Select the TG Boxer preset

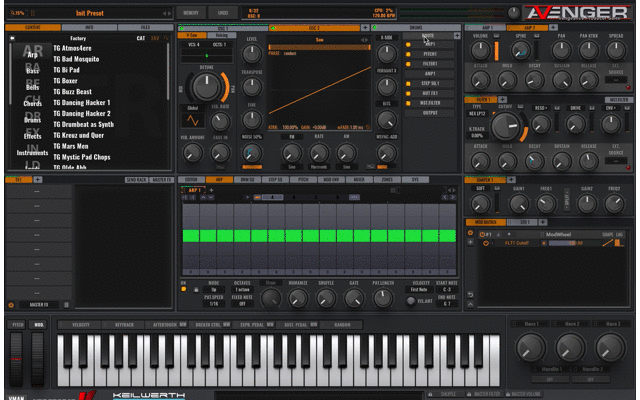point(65,81)
